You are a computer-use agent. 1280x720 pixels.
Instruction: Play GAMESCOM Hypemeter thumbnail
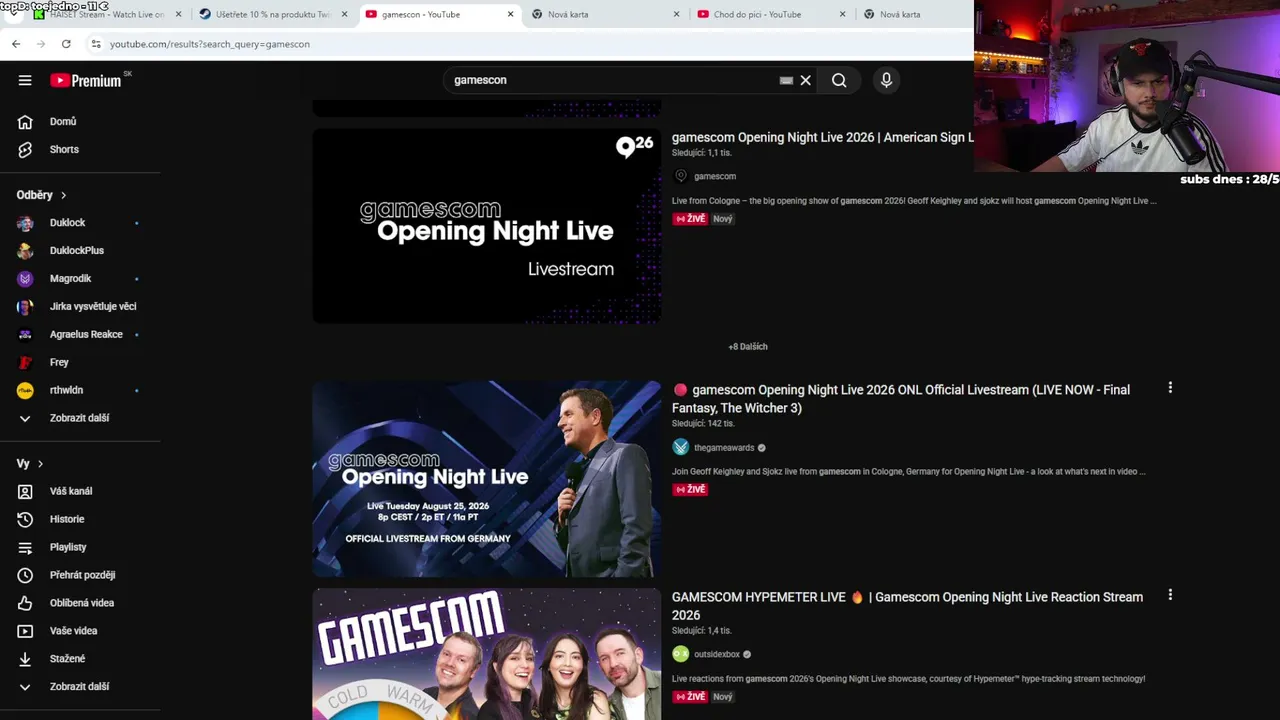click(x=487, y=654)
